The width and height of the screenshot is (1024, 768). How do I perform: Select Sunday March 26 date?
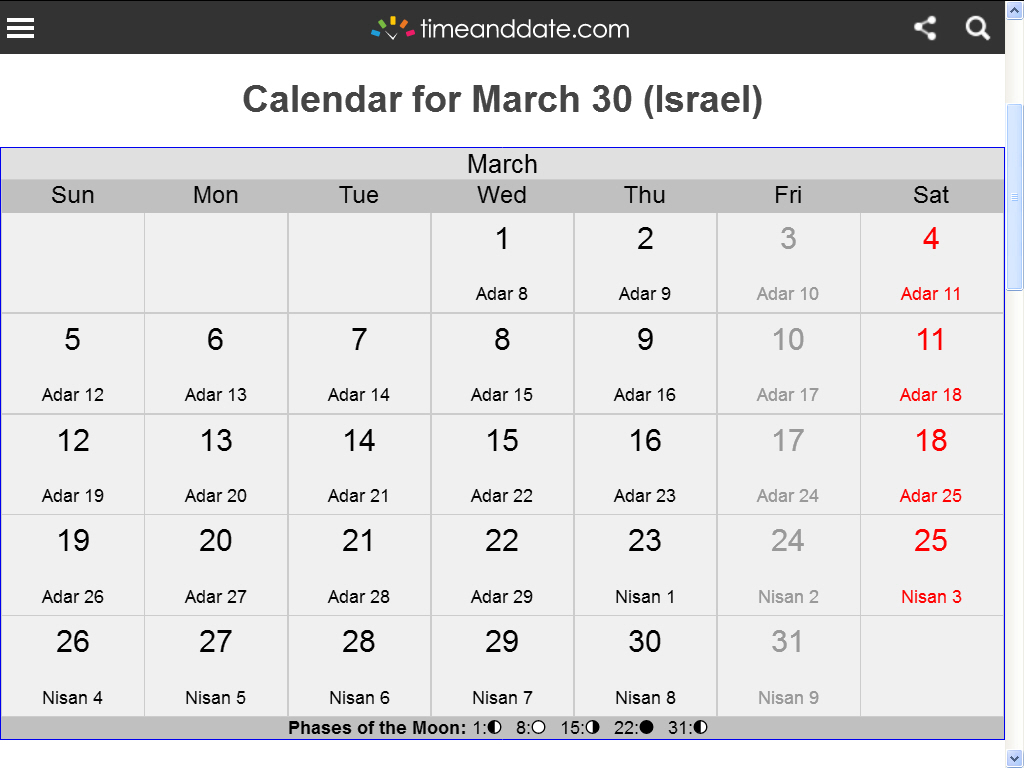click(72, 666)
